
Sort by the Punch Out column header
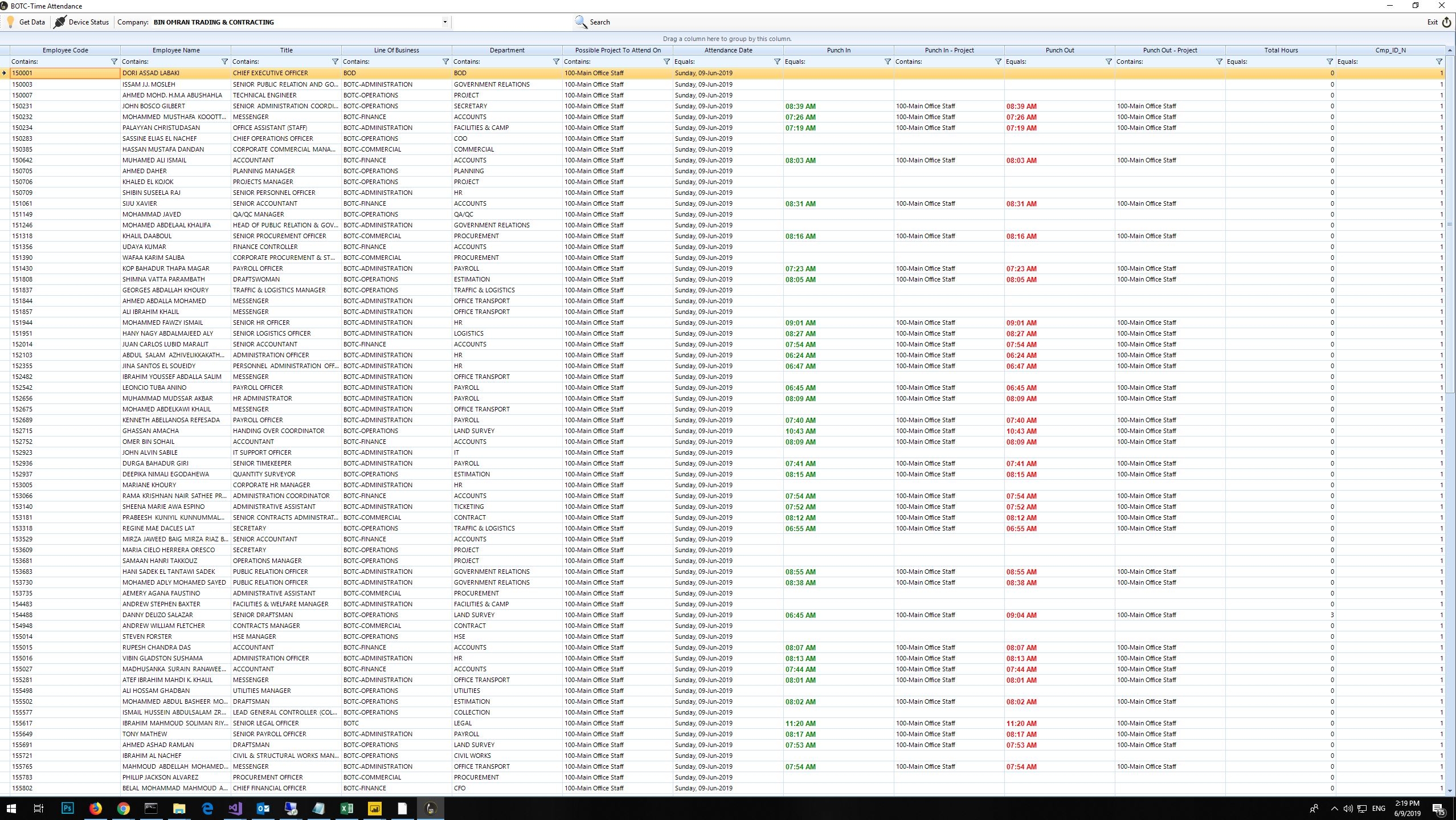(x=1060, y=50)
